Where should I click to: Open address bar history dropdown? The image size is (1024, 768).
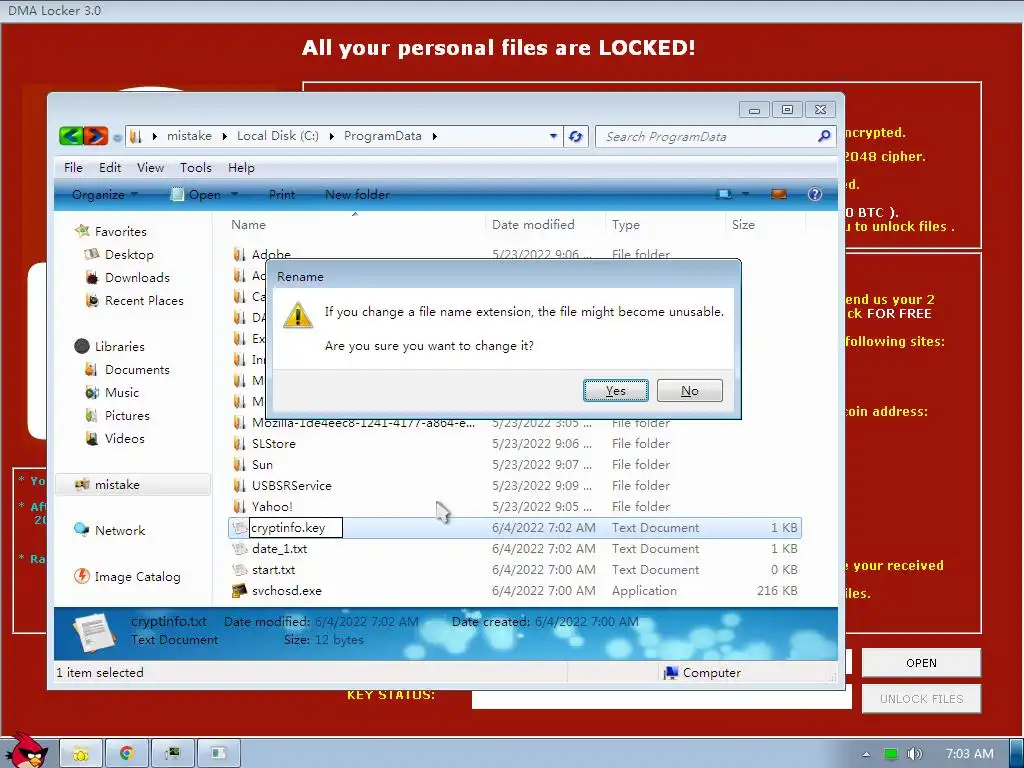point(553,136)
